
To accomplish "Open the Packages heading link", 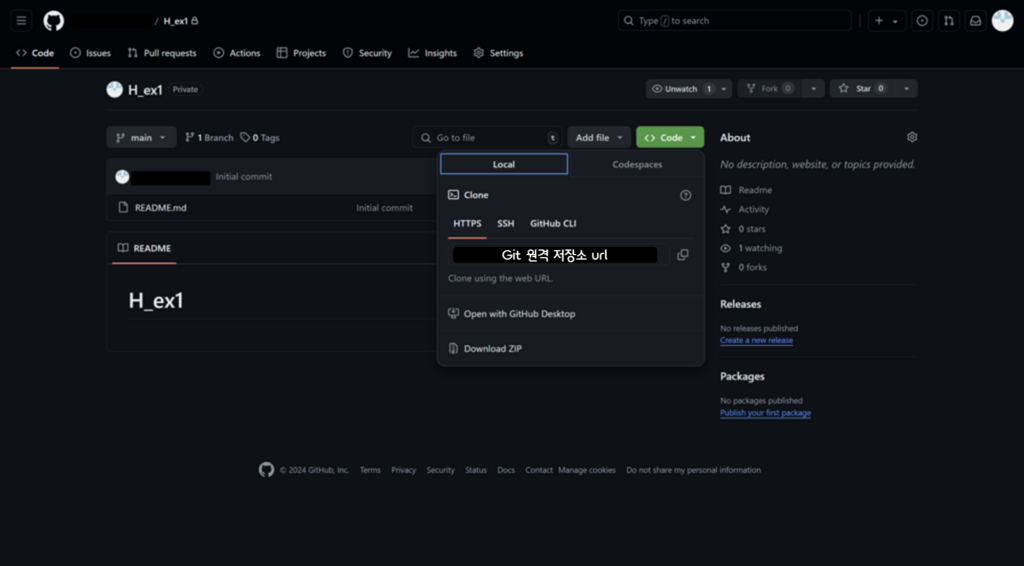I will tap(742, 377).
